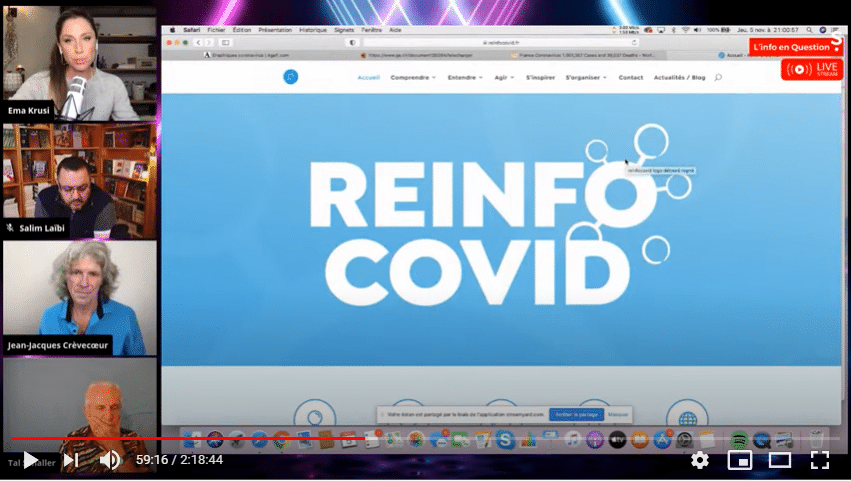Open Podcasts from the dock
851x481 pixels.
point(595,439)
